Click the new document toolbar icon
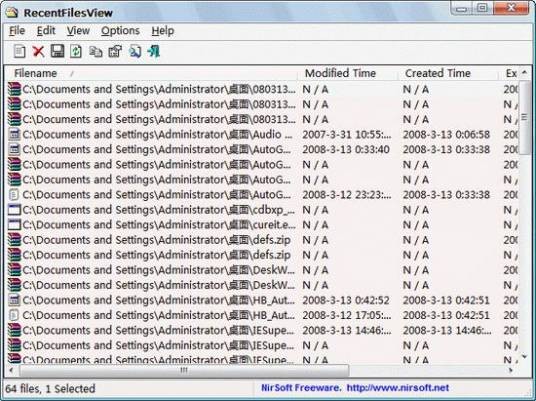This screenshot has width=536, height=401. 19,52
